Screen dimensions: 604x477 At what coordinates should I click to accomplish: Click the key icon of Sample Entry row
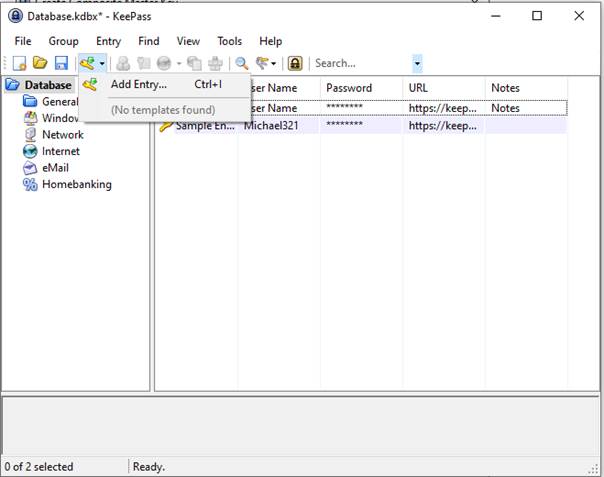[x=166, y=126]
